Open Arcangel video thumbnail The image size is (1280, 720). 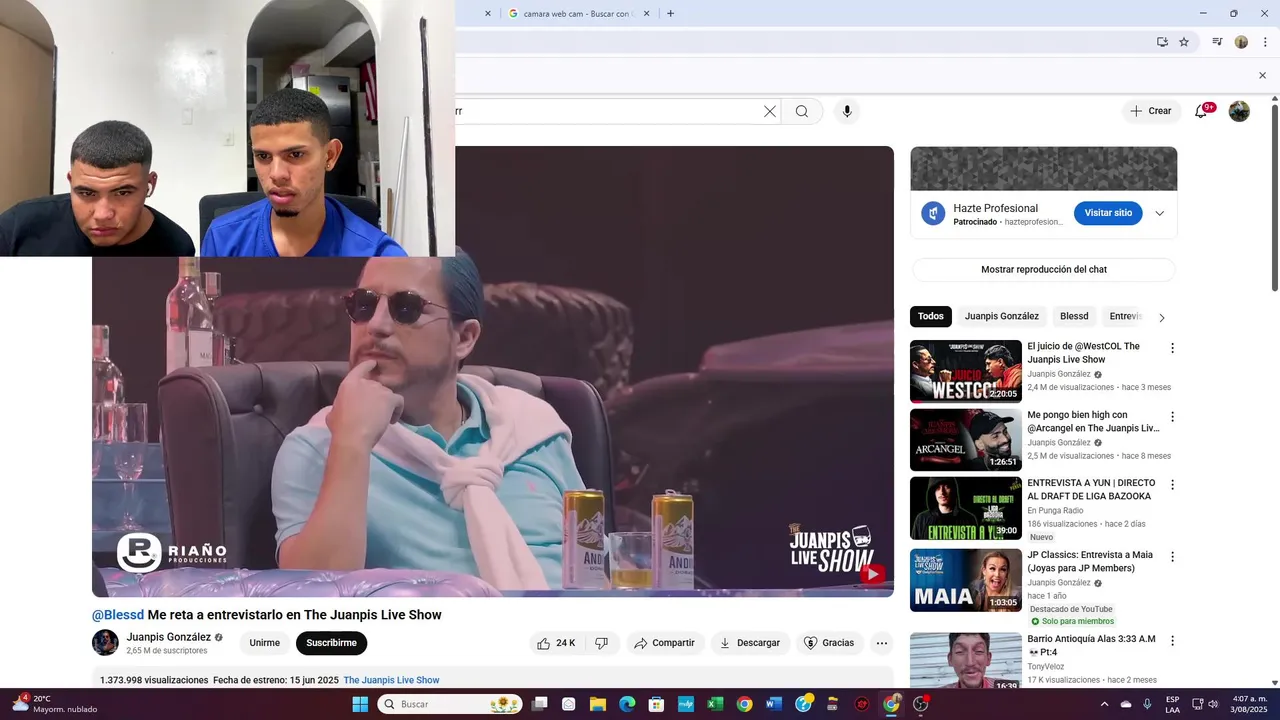pos(965,439)
